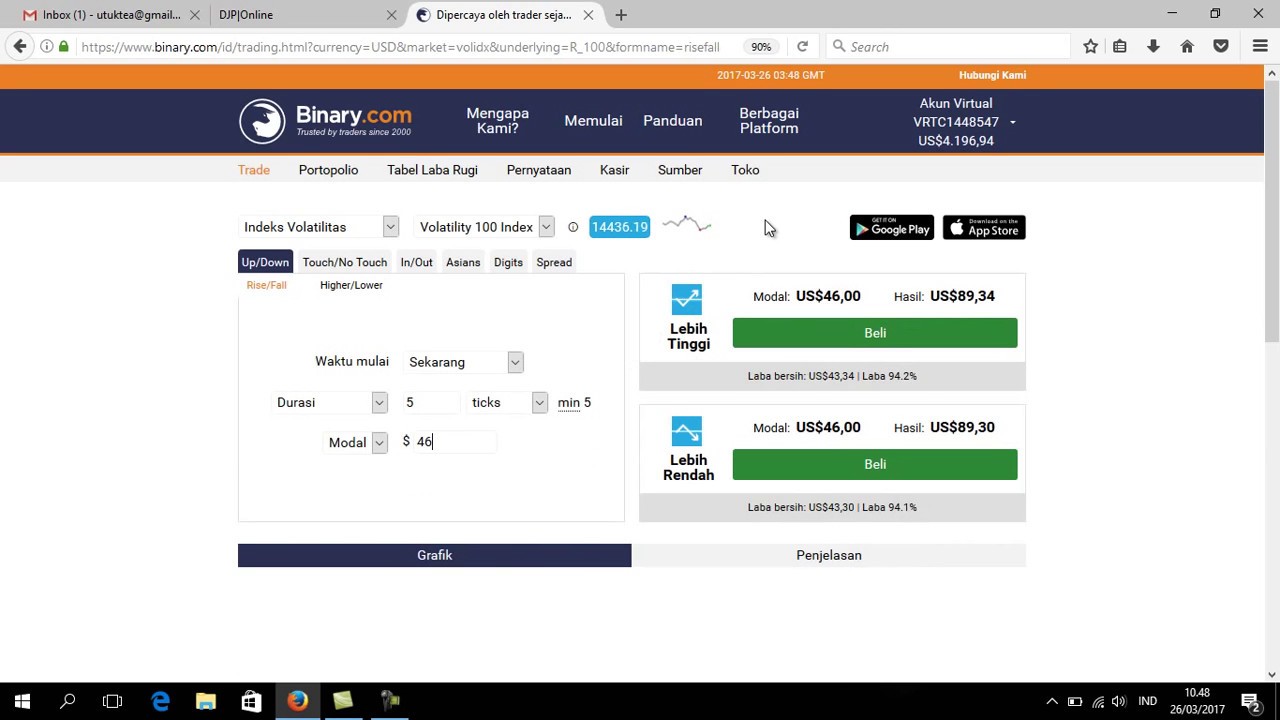The image size is (1280, 720).
Task: Select the Touch/No Touch tab
Action: (344, 262)
